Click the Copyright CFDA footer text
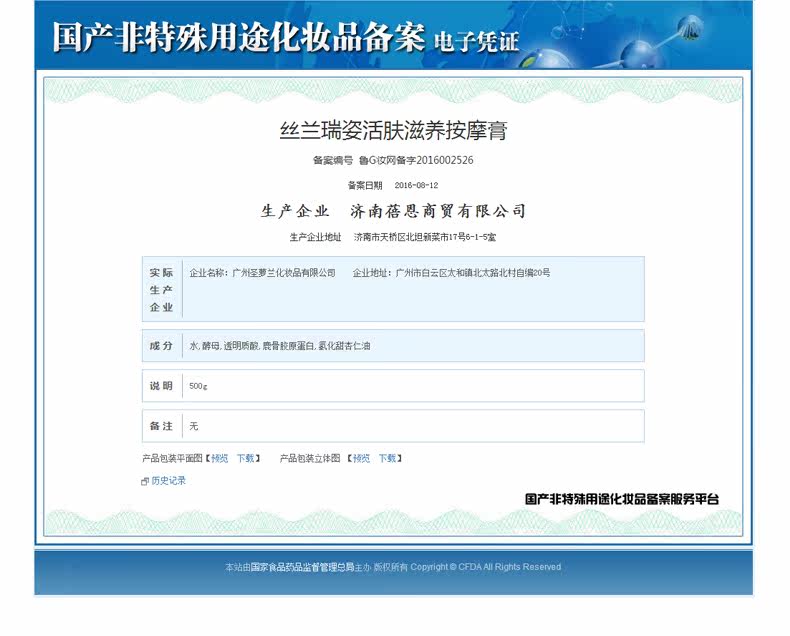 click(486, 567)
